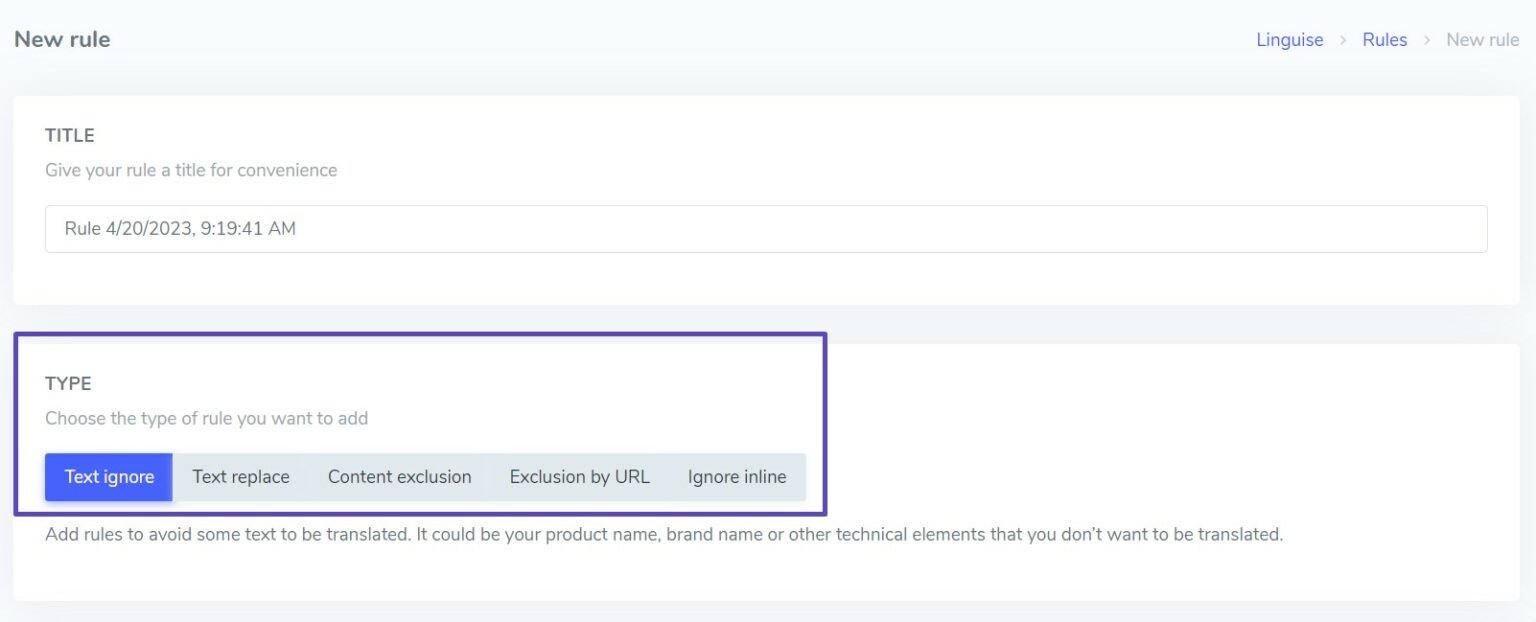
Task: Go back to Rules via breadcrumb
Action: click(x=1384, y=40)
